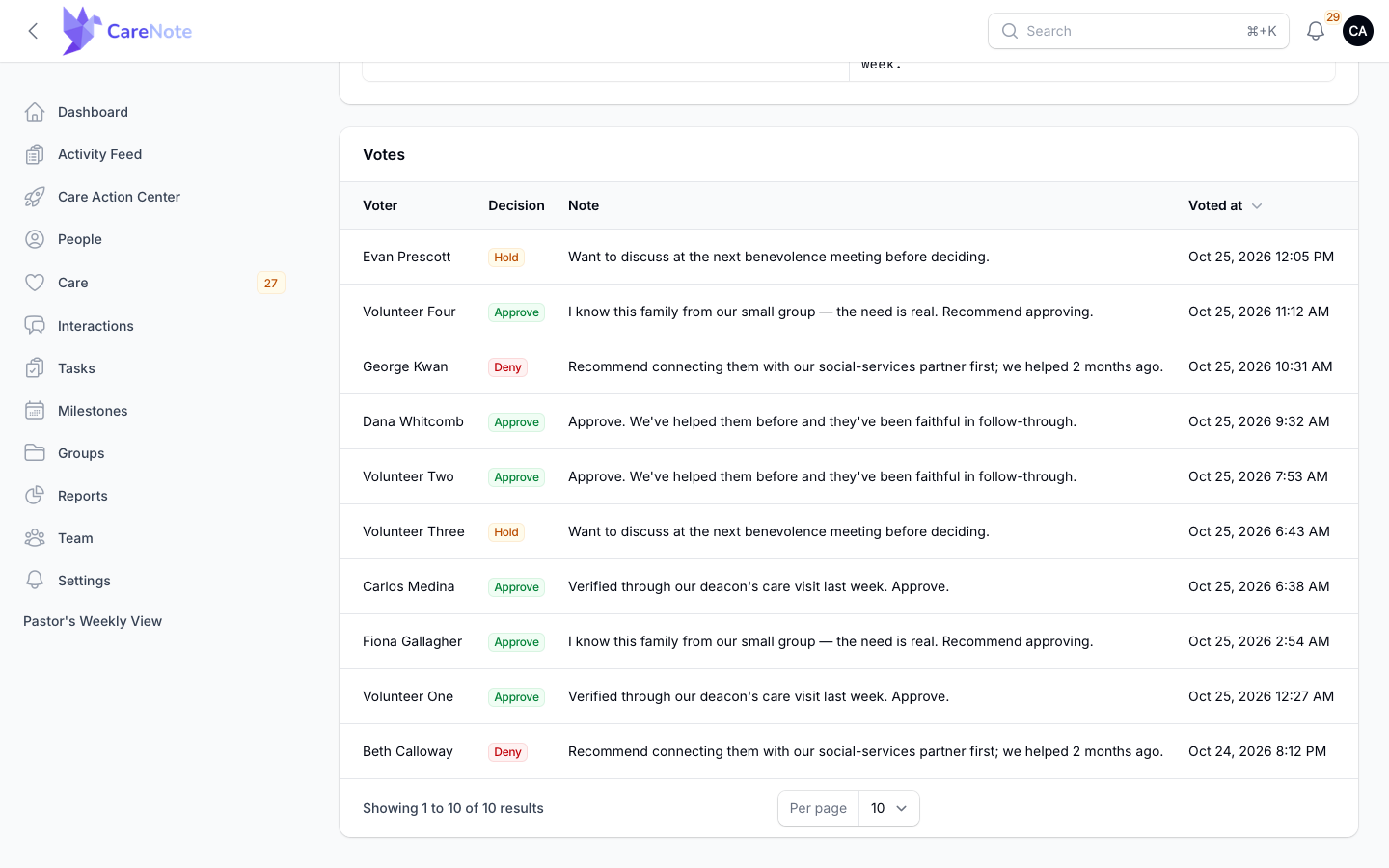This screenshot has width=1389, height=868.
Task: Open the Activity Feed menu item
Action: click(x=100, y=154)
